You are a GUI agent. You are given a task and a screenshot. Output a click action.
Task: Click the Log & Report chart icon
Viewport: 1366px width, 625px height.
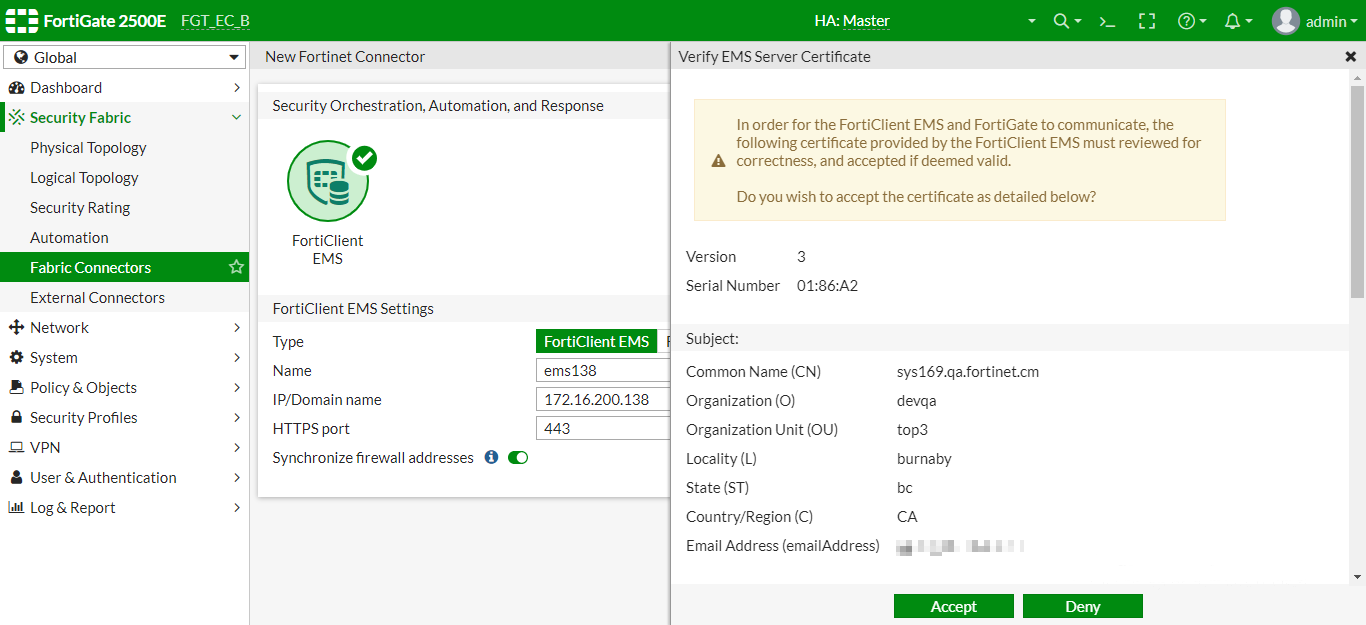(16, 508)
